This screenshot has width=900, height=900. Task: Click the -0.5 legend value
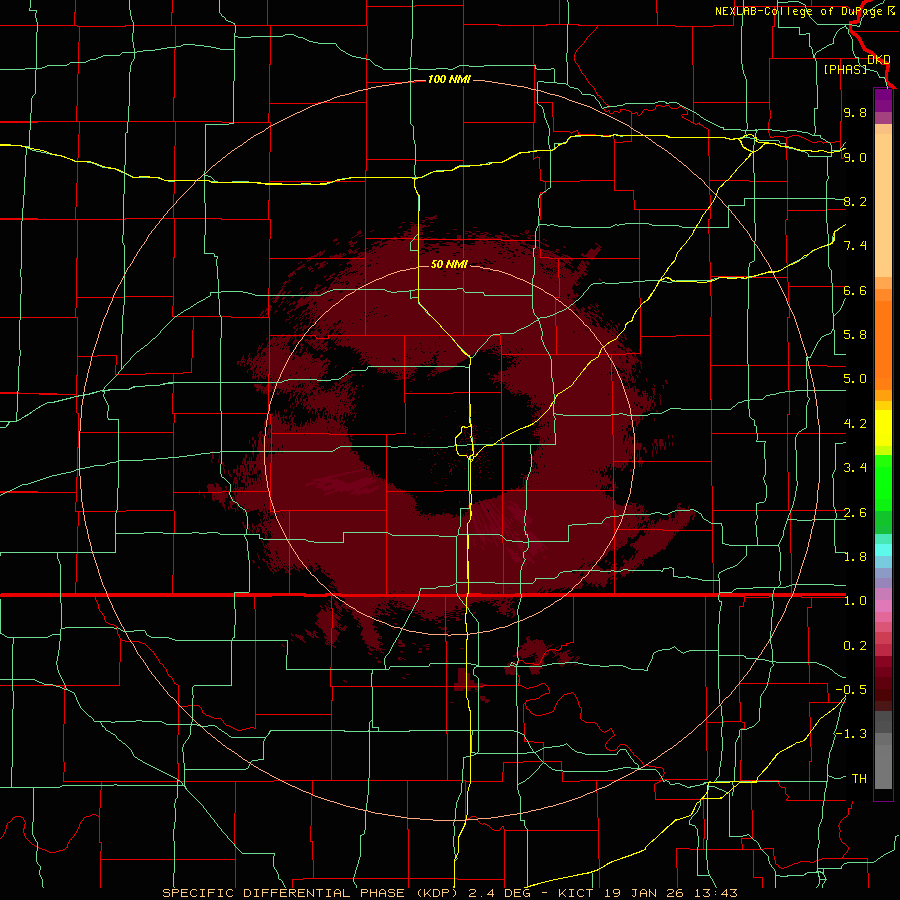[851, 690]
